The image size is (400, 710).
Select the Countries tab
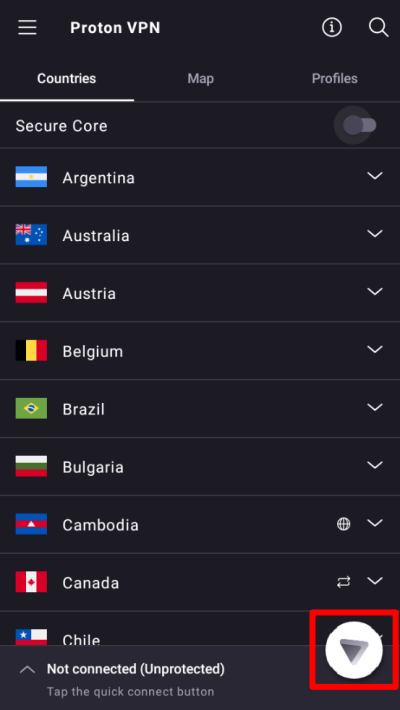pyautogui.click(x=67, y=78)
